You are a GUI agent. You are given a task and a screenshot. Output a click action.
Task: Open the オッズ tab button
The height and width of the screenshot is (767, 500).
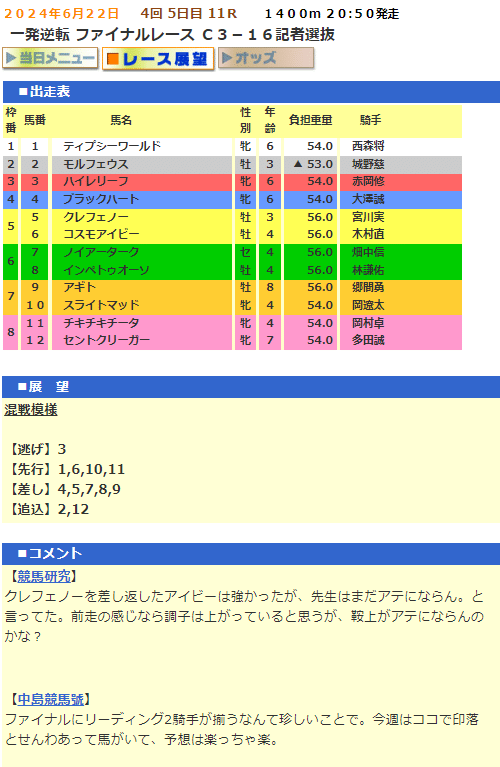266,58
